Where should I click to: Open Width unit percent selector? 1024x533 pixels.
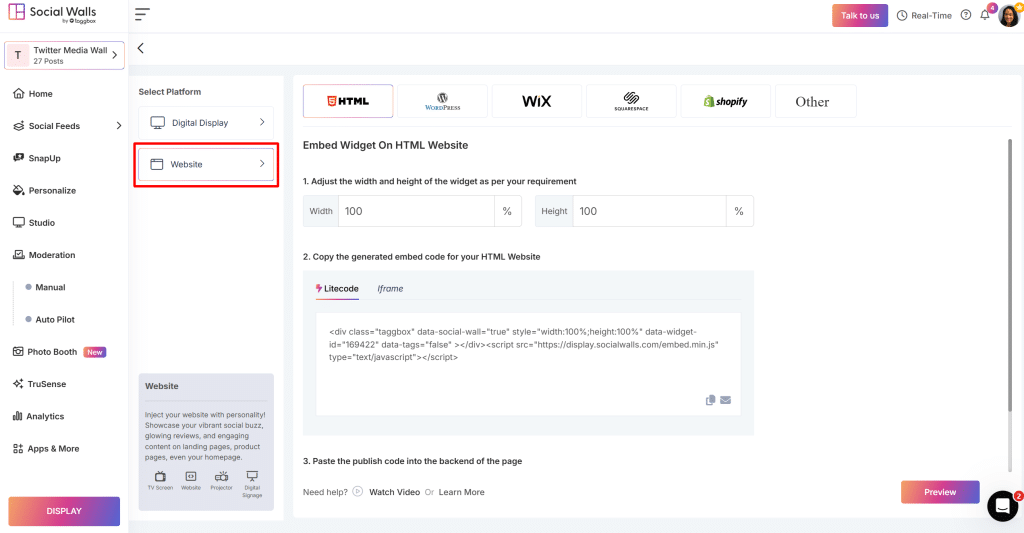point(507,211)
